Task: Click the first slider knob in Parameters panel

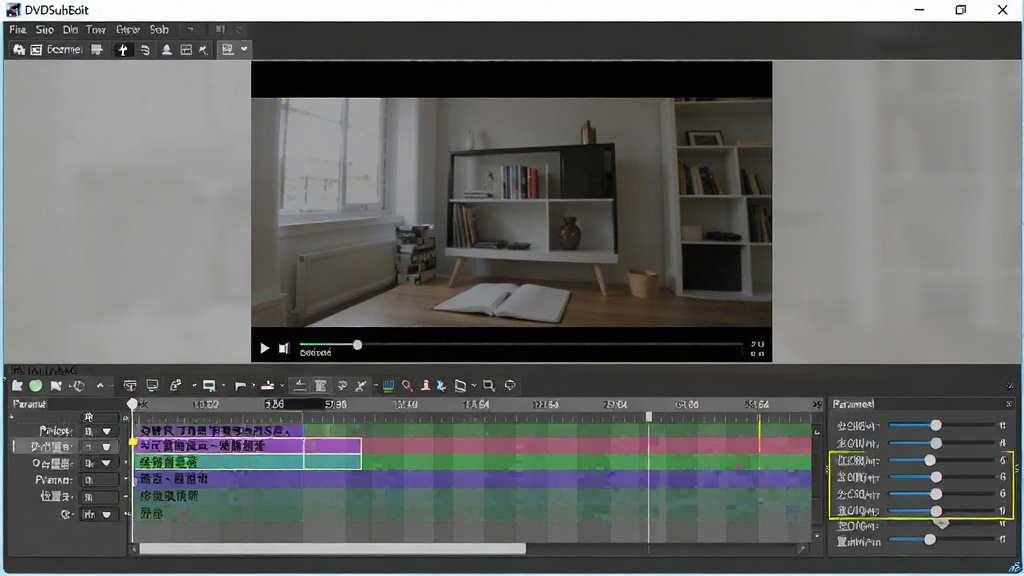Action: tap(936, 425)
